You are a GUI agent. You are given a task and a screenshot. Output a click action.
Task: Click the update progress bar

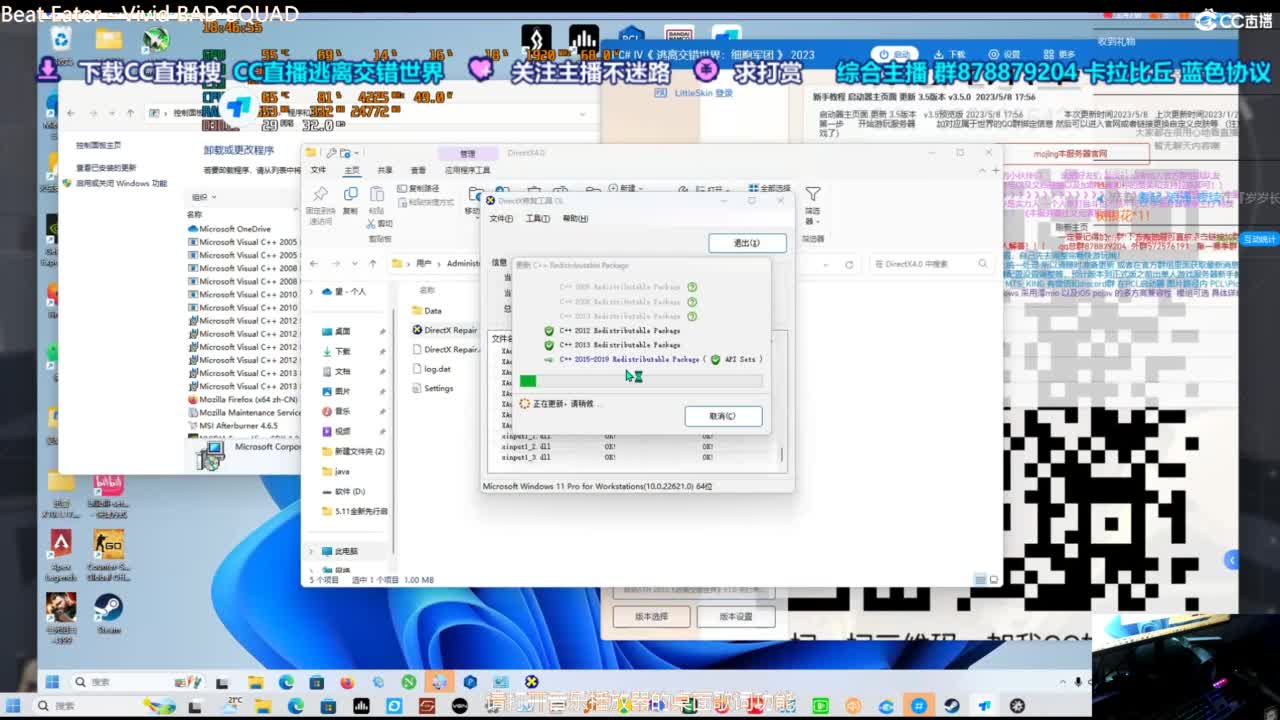[x=641, y=381]
